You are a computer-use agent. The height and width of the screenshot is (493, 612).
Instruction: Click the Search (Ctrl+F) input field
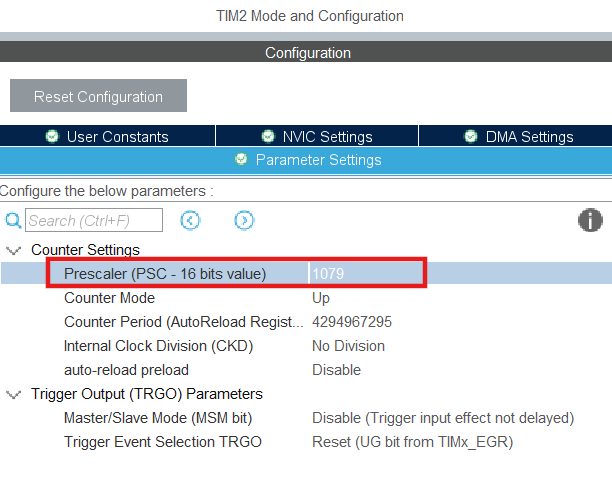pyautogui.click(x=93, y=221)
